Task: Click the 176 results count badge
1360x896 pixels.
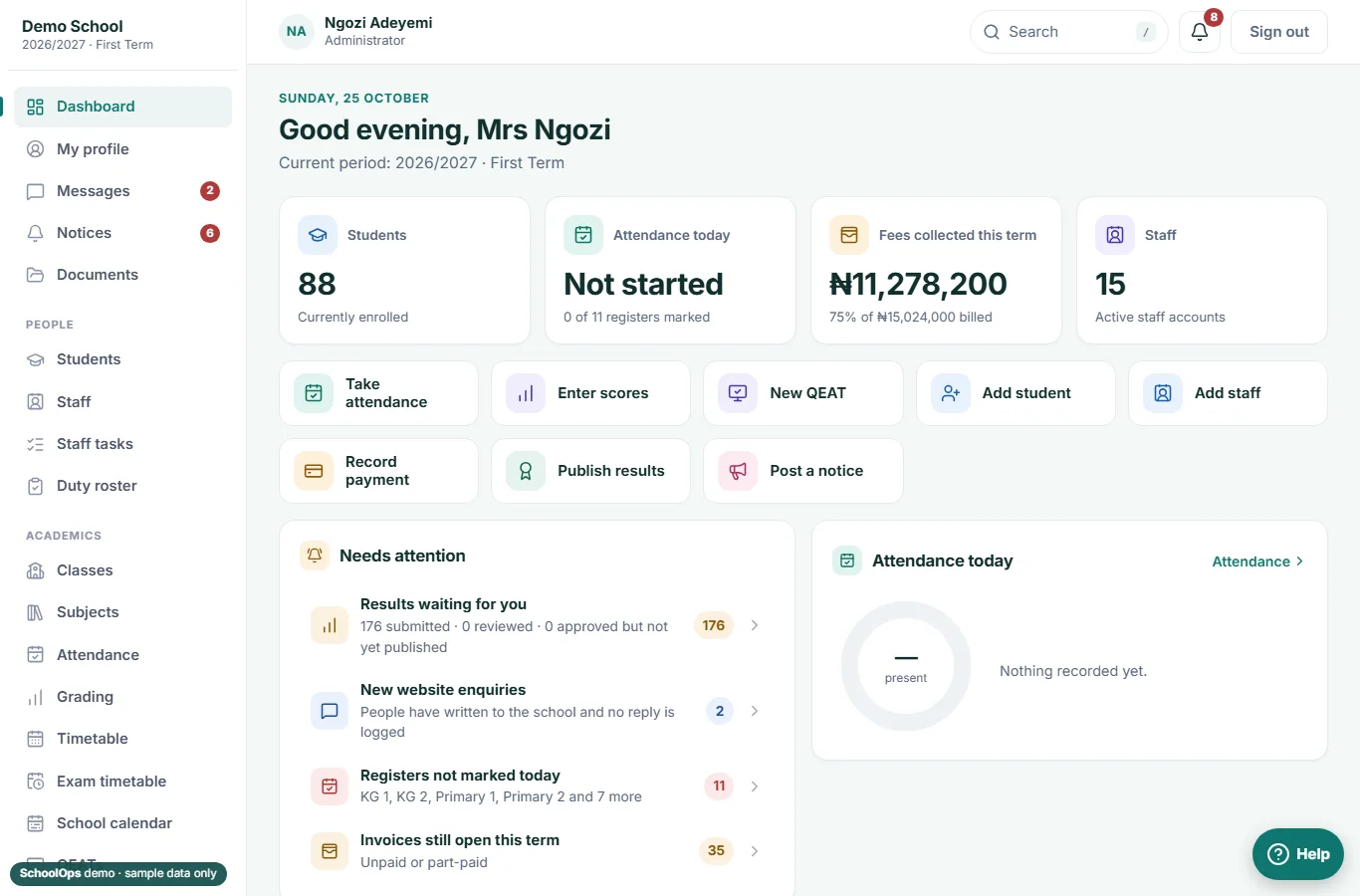Action: click(x=714, y=625)
